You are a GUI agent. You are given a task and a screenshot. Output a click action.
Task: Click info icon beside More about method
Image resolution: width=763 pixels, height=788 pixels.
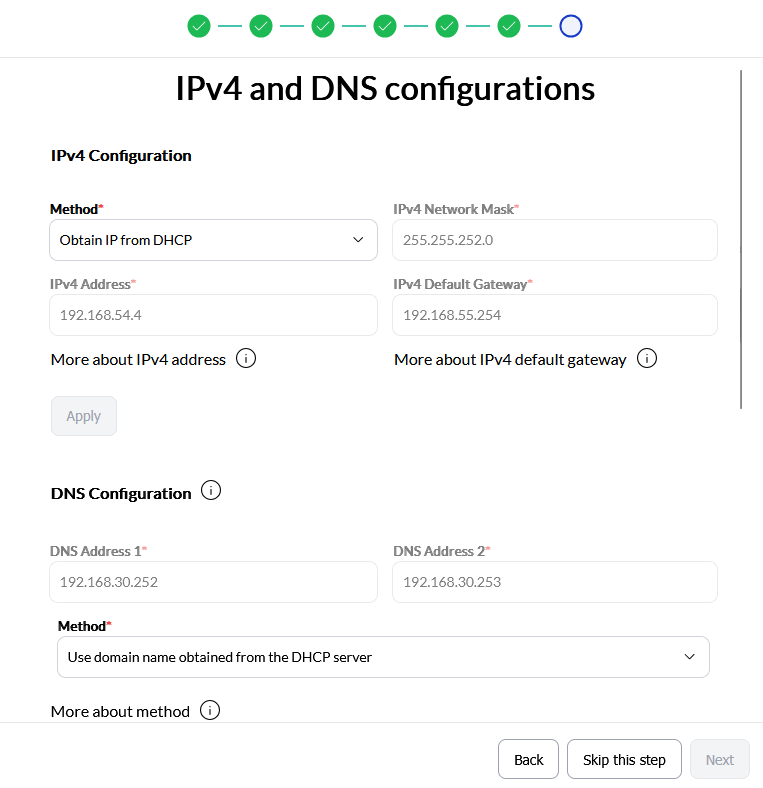click(x=210, y=710)
